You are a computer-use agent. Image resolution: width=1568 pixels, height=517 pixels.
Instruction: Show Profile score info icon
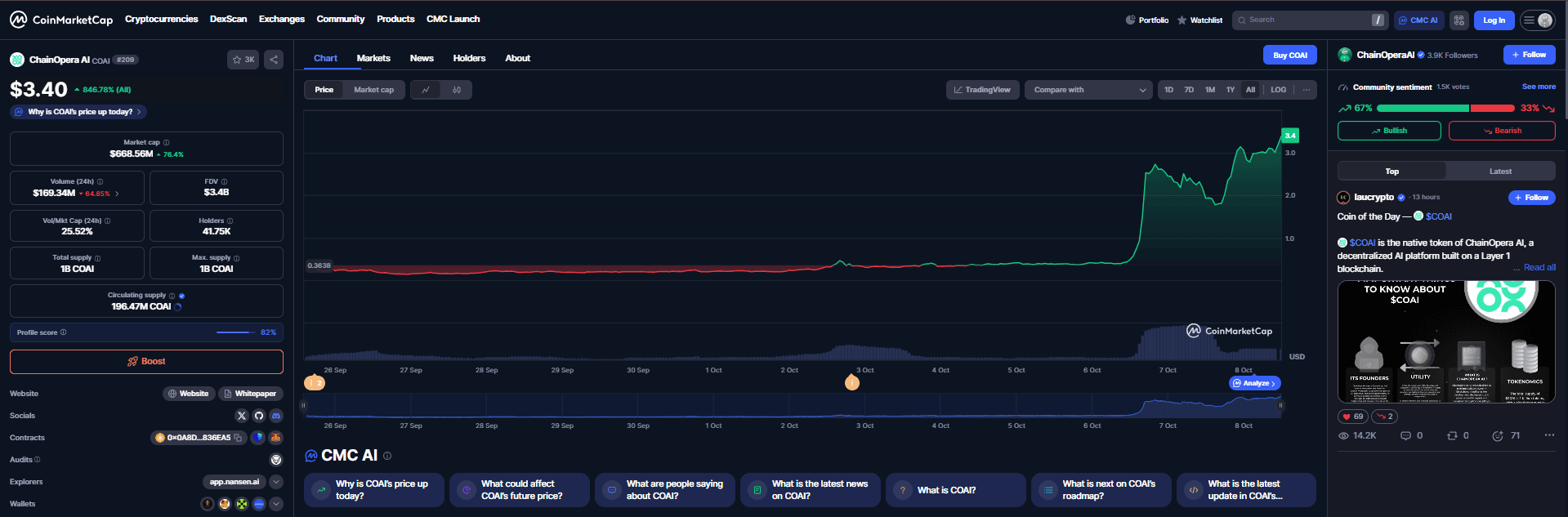[63, 332]
